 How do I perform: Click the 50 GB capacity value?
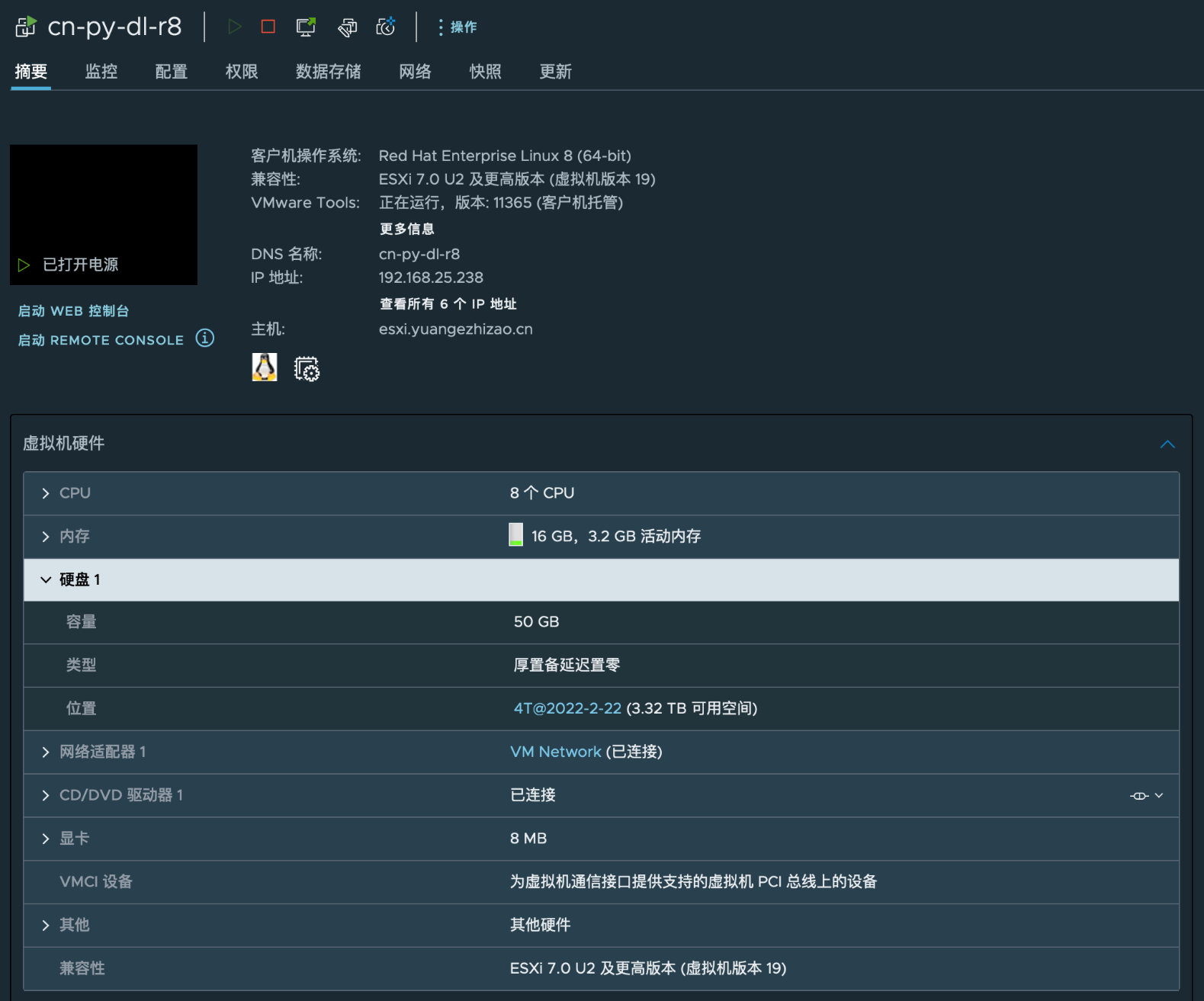click(536, 621)
